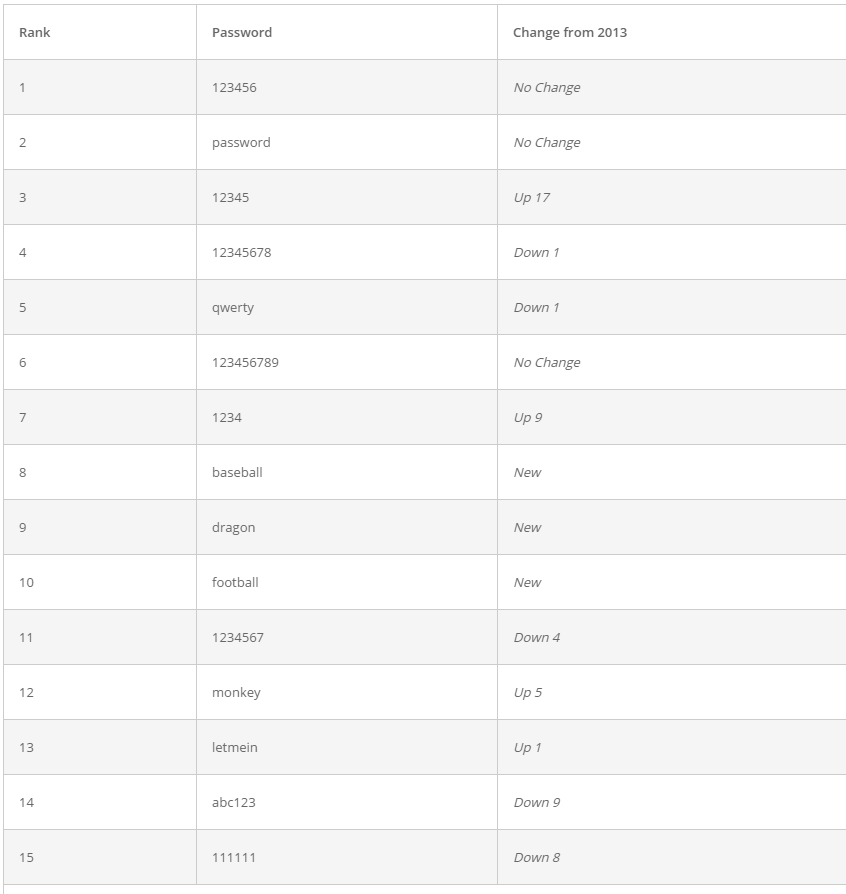The height and width of the screenshot is (894, 846).
Task: Click the qwerty password cell
Action: tap(233, 308)
